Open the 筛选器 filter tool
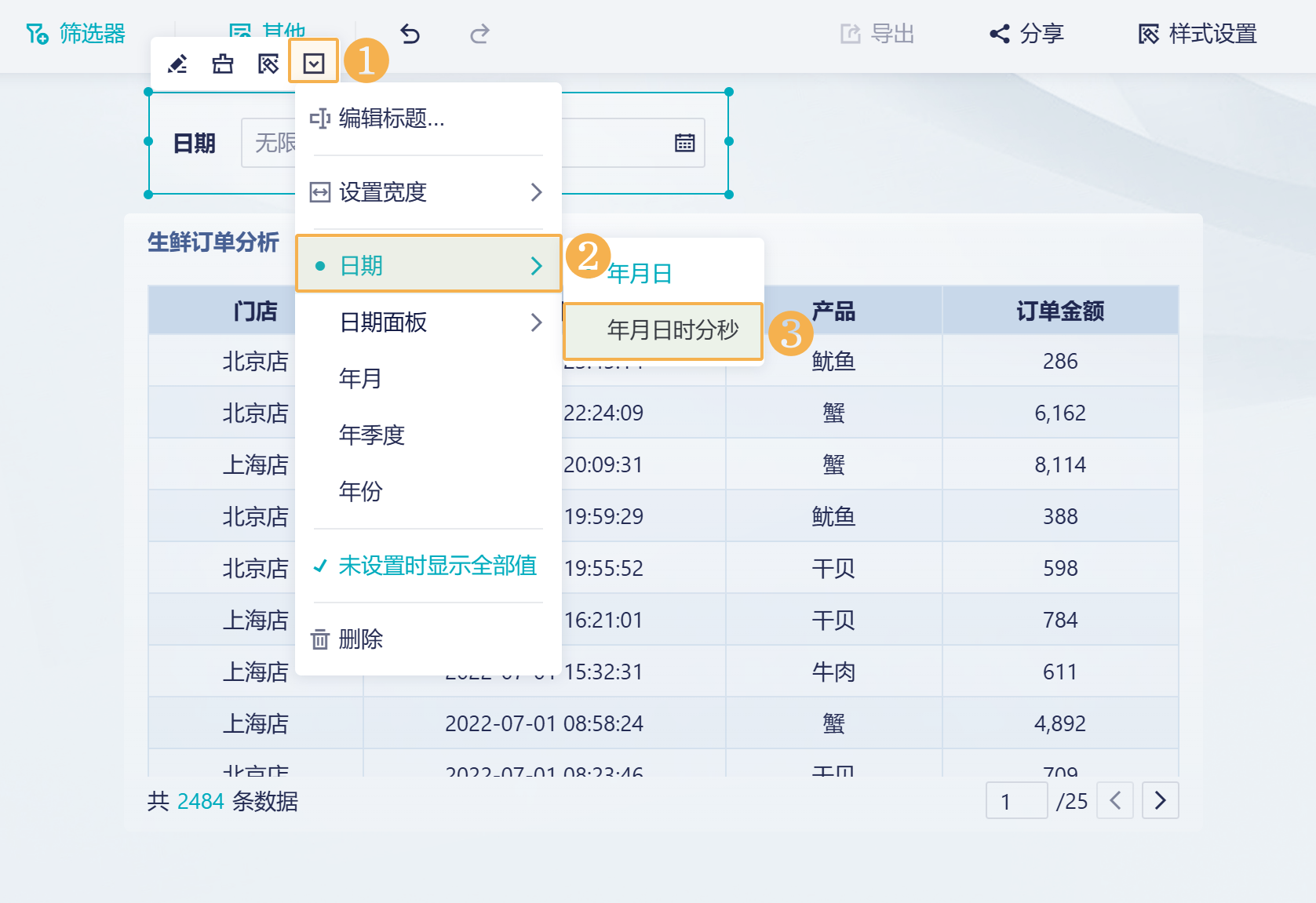 (75, 34)
